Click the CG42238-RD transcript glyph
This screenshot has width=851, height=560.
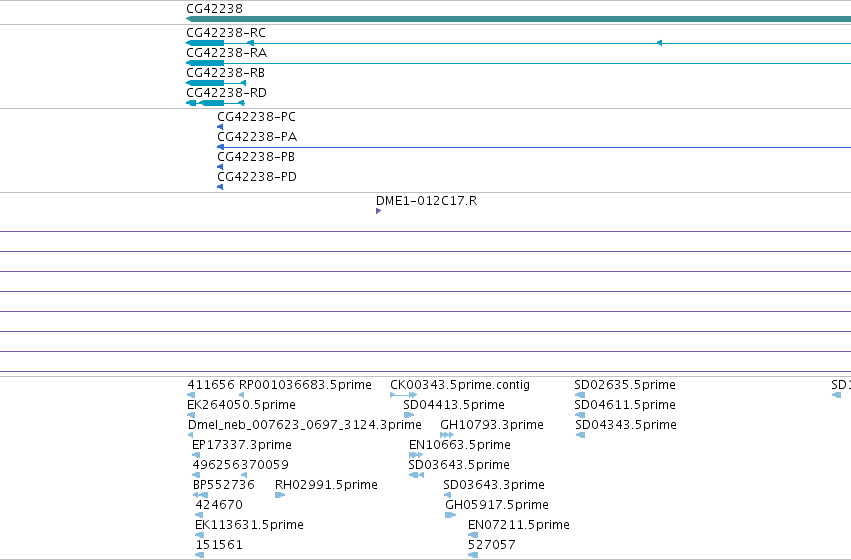click(215, 103)
